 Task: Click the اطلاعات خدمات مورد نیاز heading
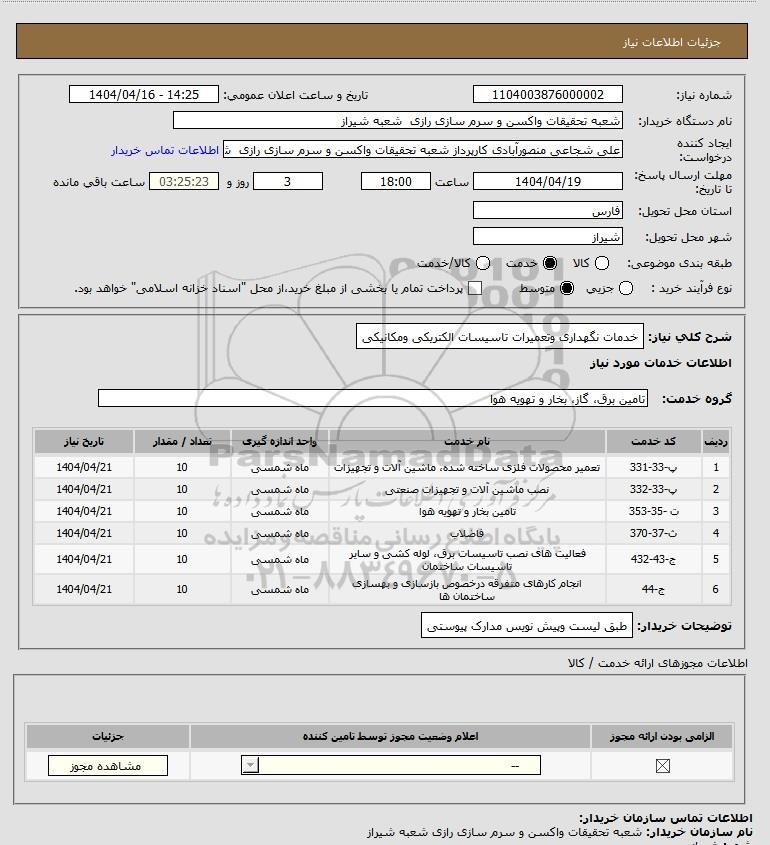pyautogui.click(x=661, y=363)
